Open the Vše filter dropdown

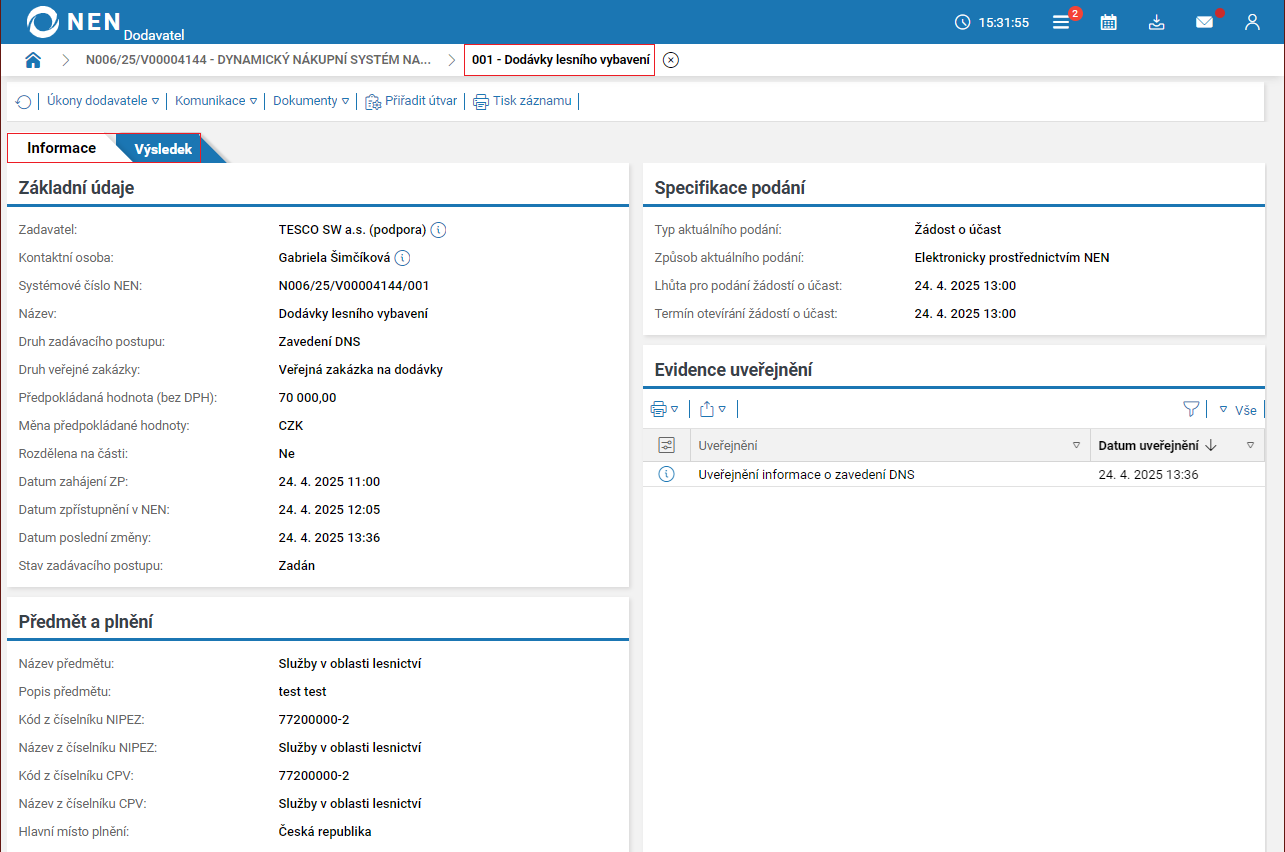click(1238, 410)
